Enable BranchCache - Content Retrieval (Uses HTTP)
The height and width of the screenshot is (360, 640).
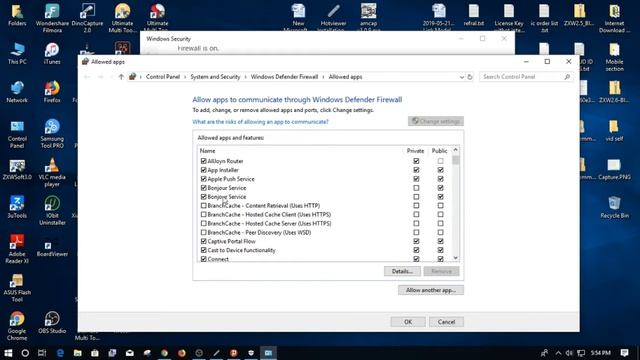[x=203, y=206]
